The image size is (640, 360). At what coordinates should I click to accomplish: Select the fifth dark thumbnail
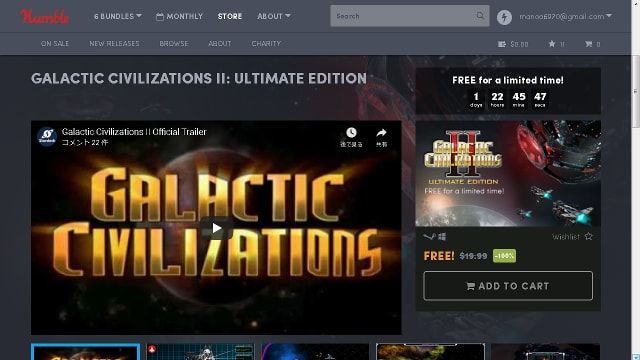point(546,352)
